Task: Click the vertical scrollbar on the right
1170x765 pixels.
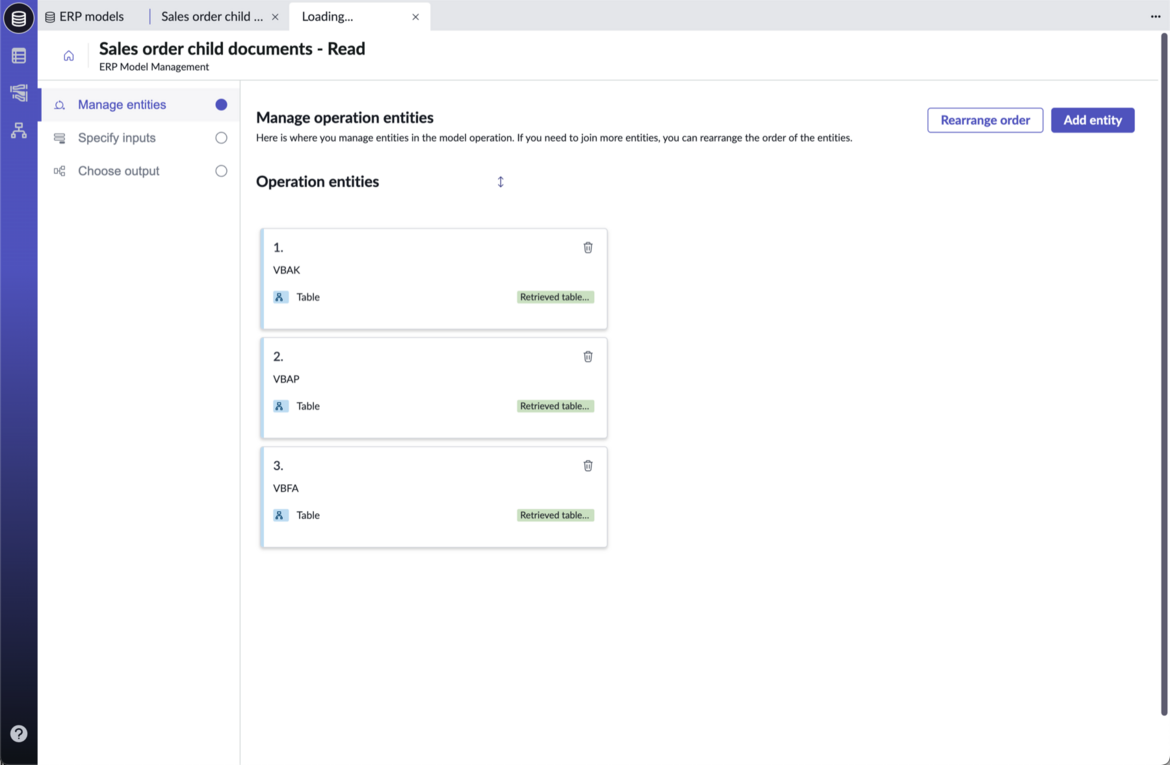Action: pyautogui.click(x=1164, y=375)
